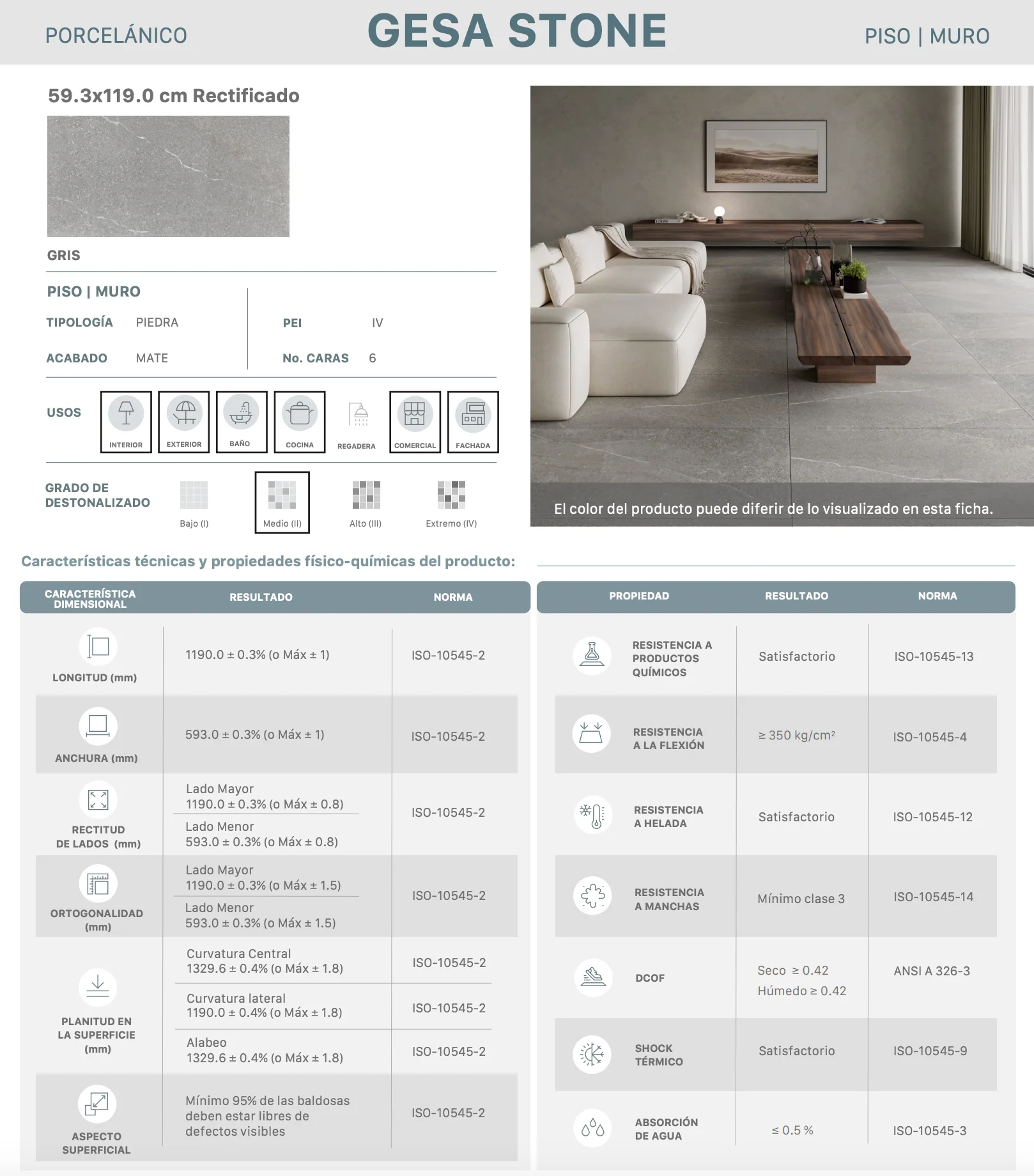1034x1176 pixels.
Task: Click the water absorption droplets icon
Action: [x=593, y=1128]
